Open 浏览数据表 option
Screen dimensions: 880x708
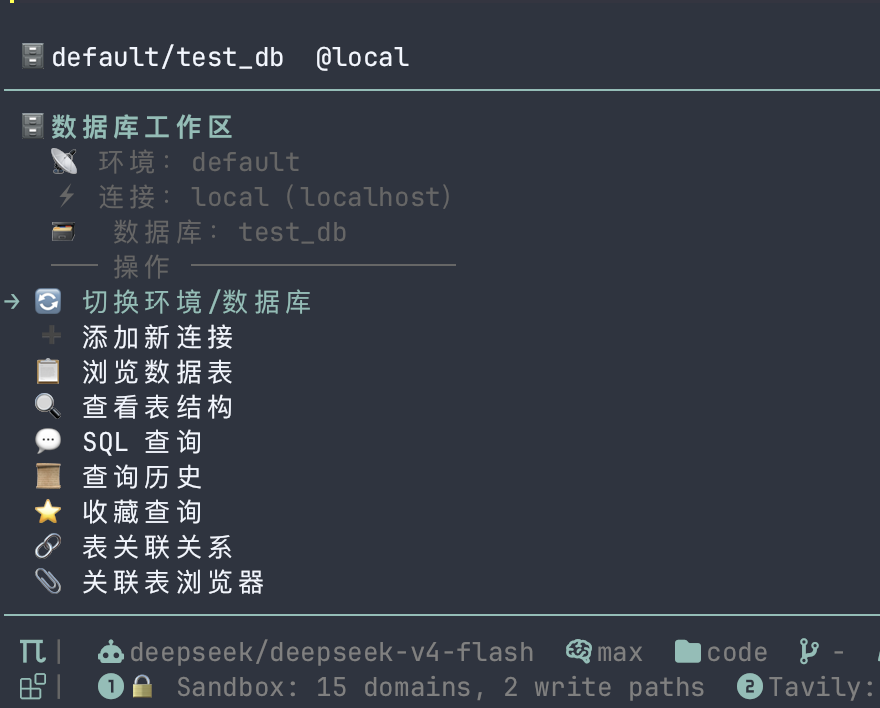pos(158,372)
